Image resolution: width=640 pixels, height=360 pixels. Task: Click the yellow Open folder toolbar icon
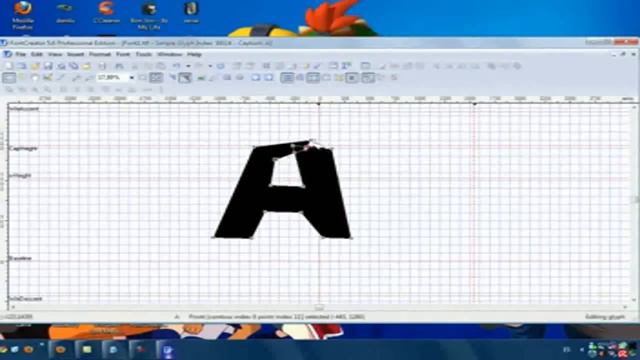[x=35, y=66]
